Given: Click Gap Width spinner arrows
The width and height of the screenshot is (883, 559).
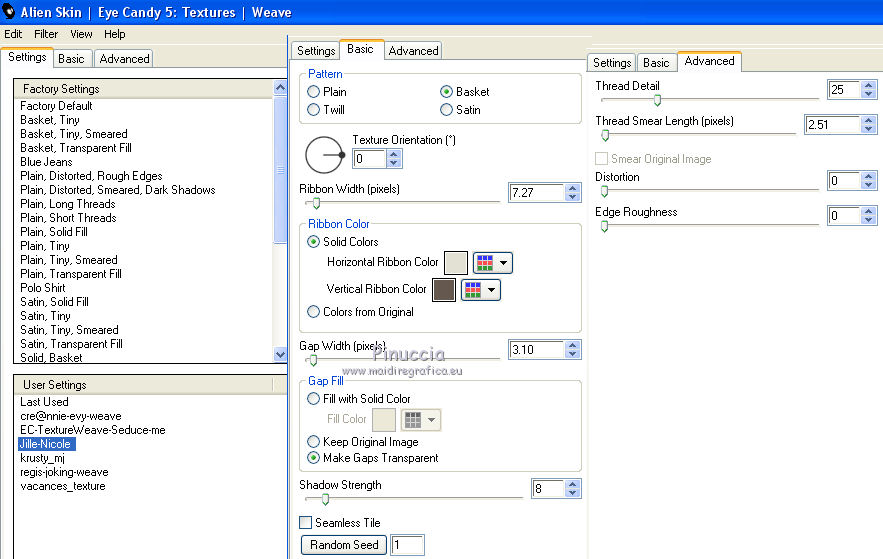Looking at the screenshot, I should 573,350.
